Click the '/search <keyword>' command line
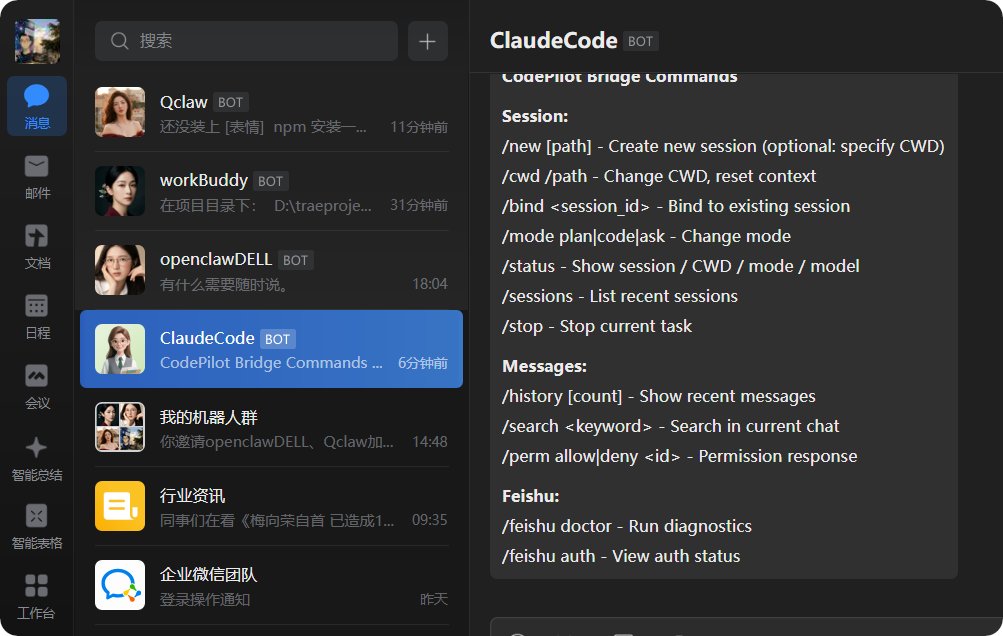Image resolution: width=1003 pixels, height=636 pixels. 670,426
